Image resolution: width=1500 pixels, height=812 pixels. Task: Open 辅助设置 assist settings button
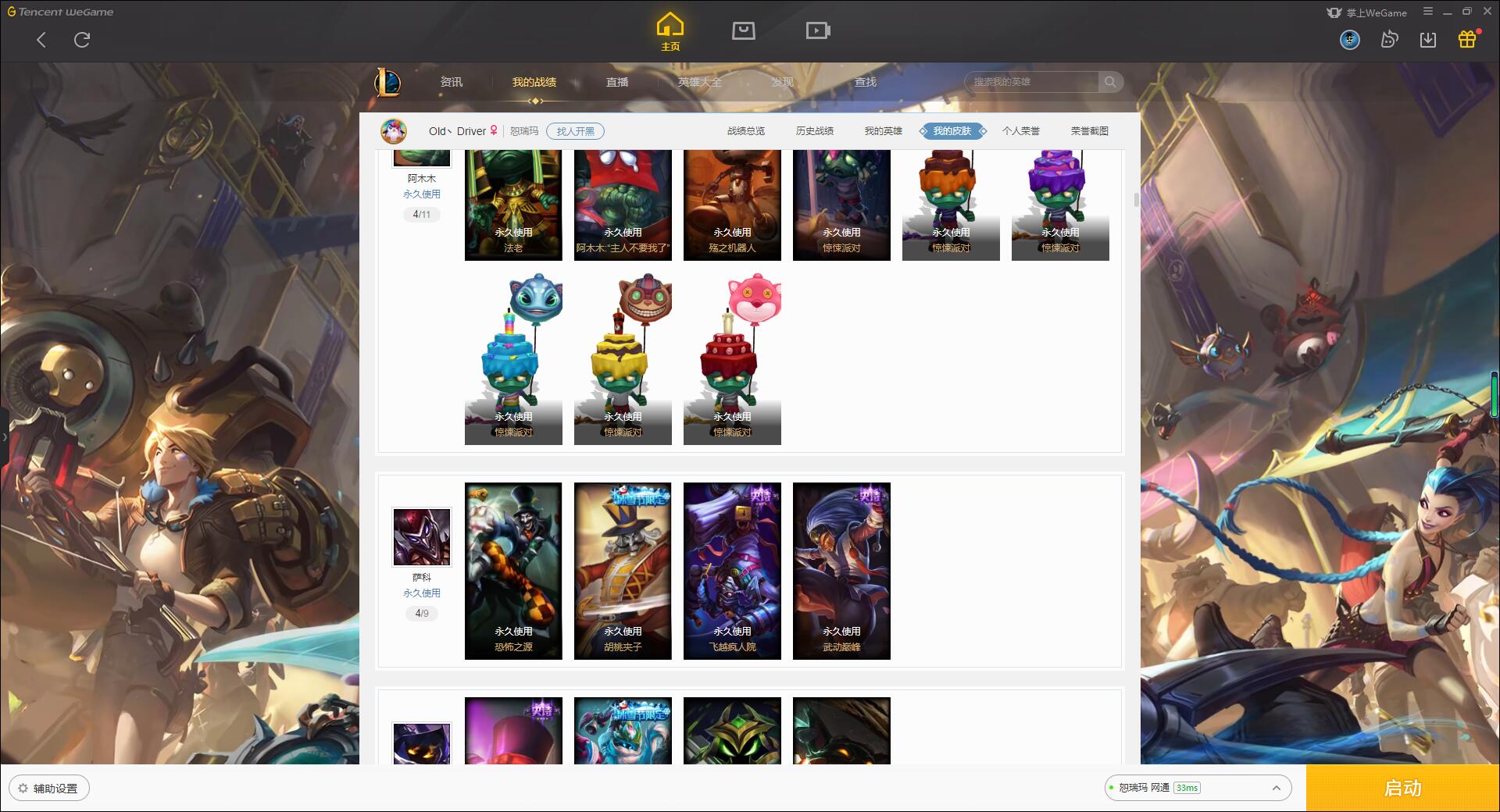[x=49, y=789]
